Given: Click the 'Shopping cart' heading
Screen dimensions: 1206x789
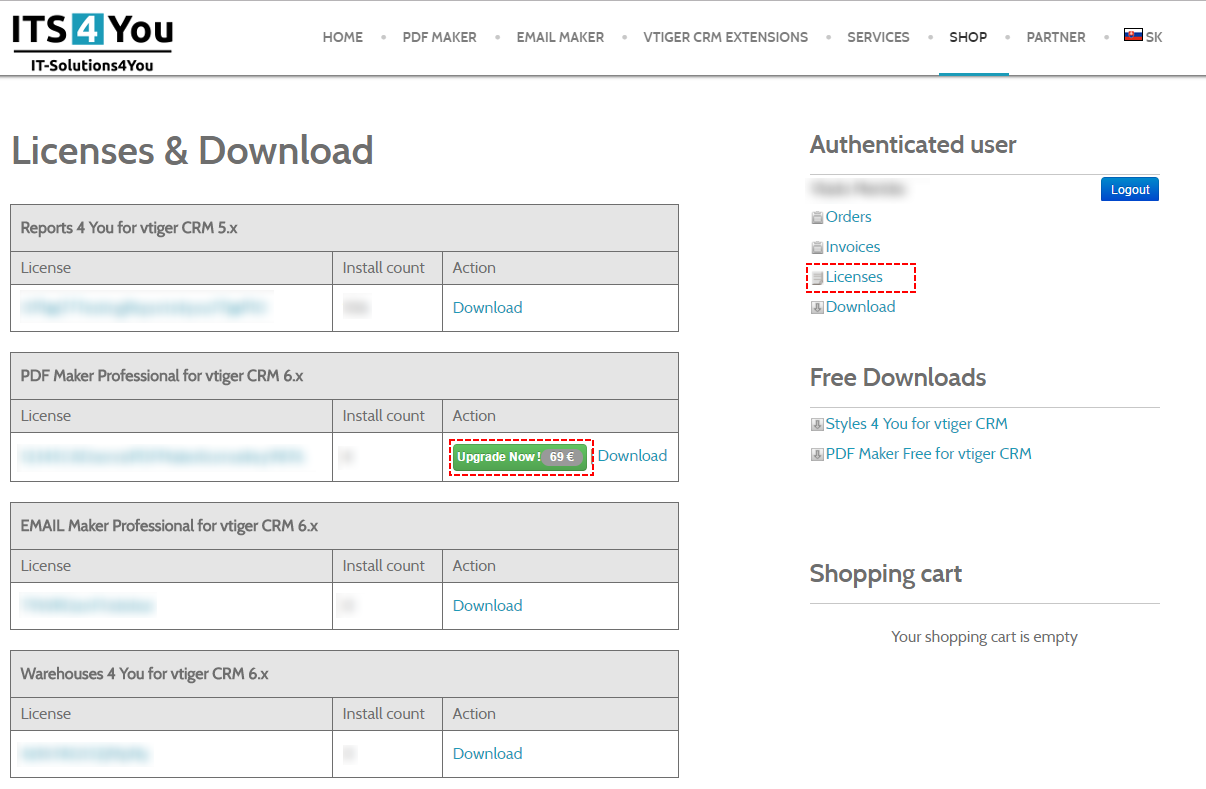Looking at the screenshot, I should click(x=885, y=574).
